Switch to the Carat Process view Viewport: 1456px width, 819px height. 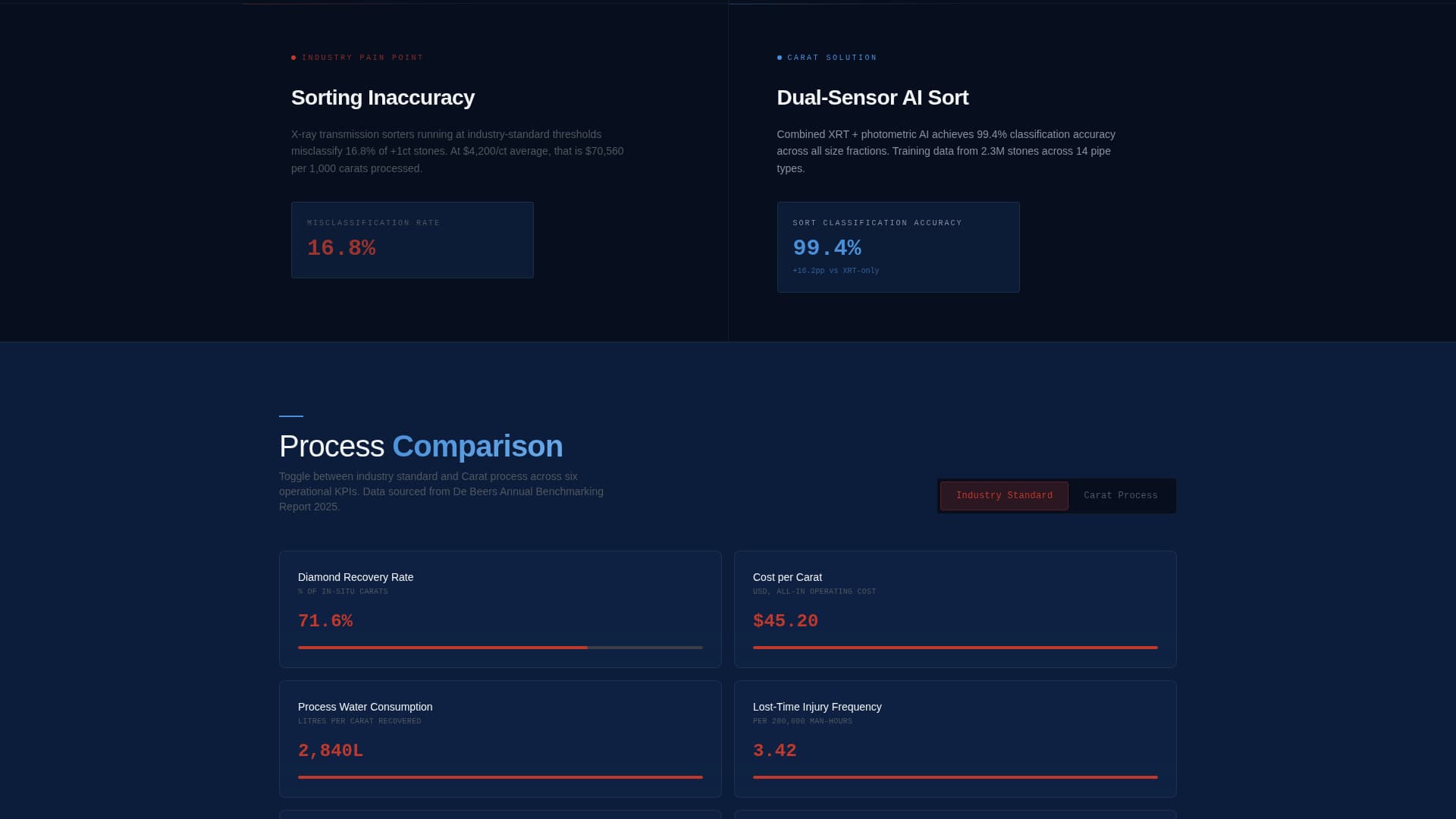[x=1120, y=495]
